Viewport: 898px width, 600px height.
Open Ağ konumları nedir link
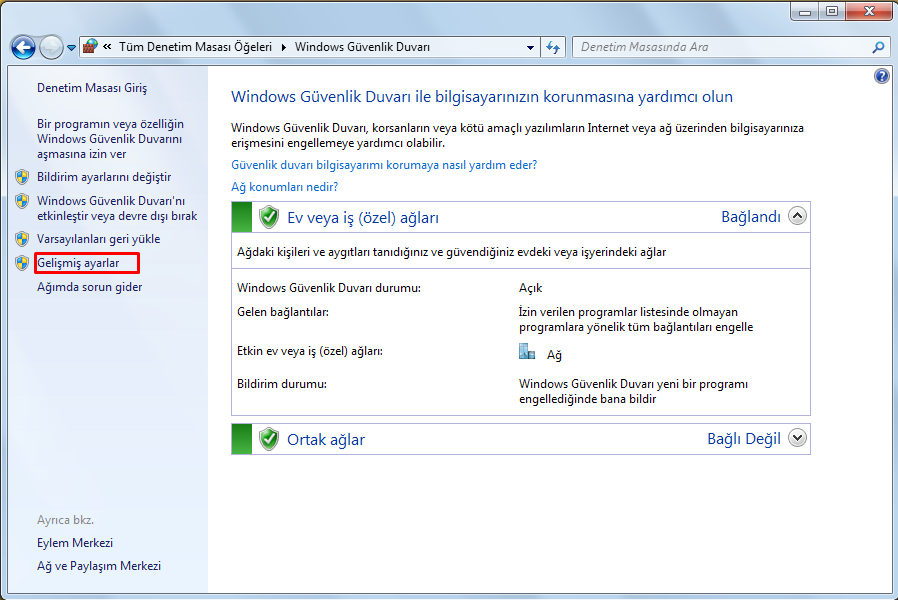pos(285,187)
